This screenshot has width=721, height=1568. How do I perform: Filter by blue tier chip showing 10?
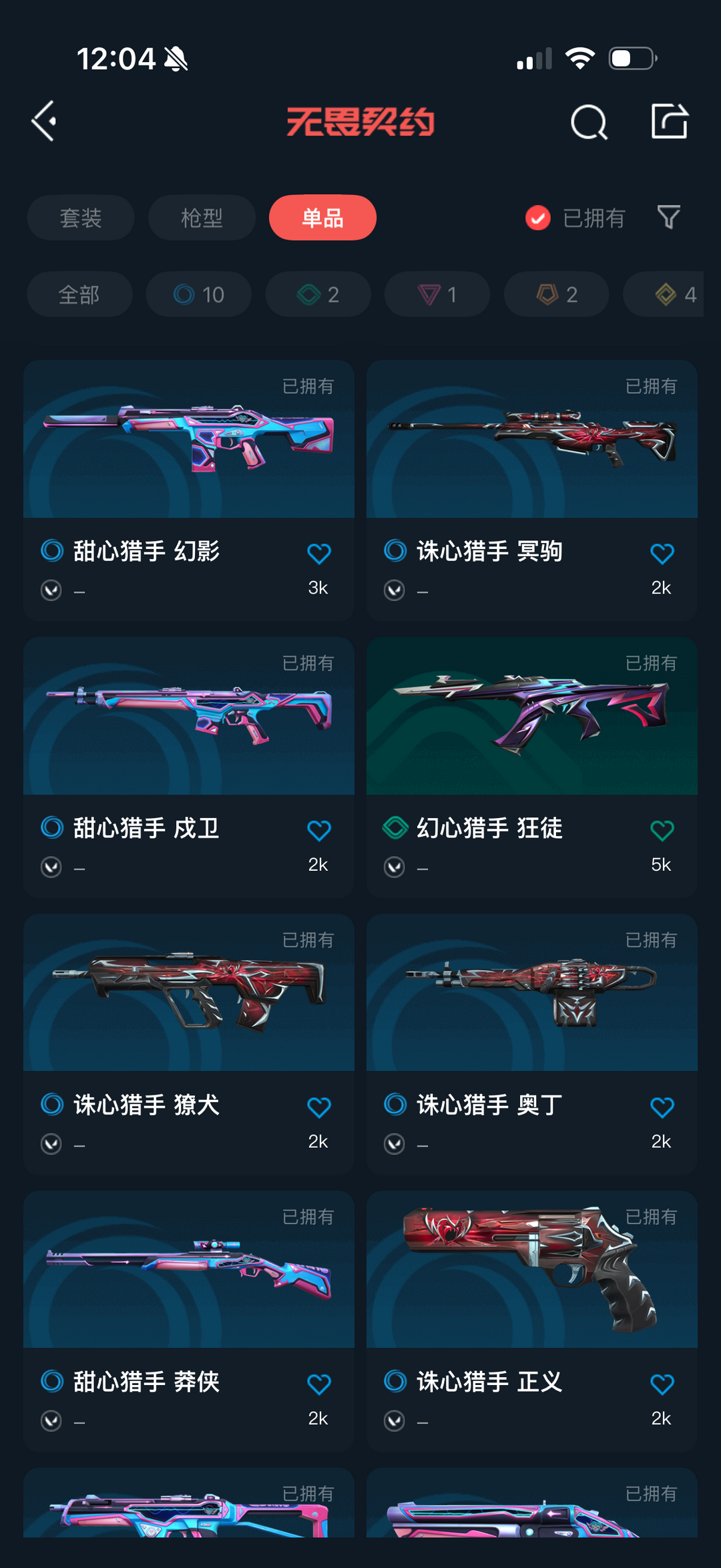[x=199, y=294]
